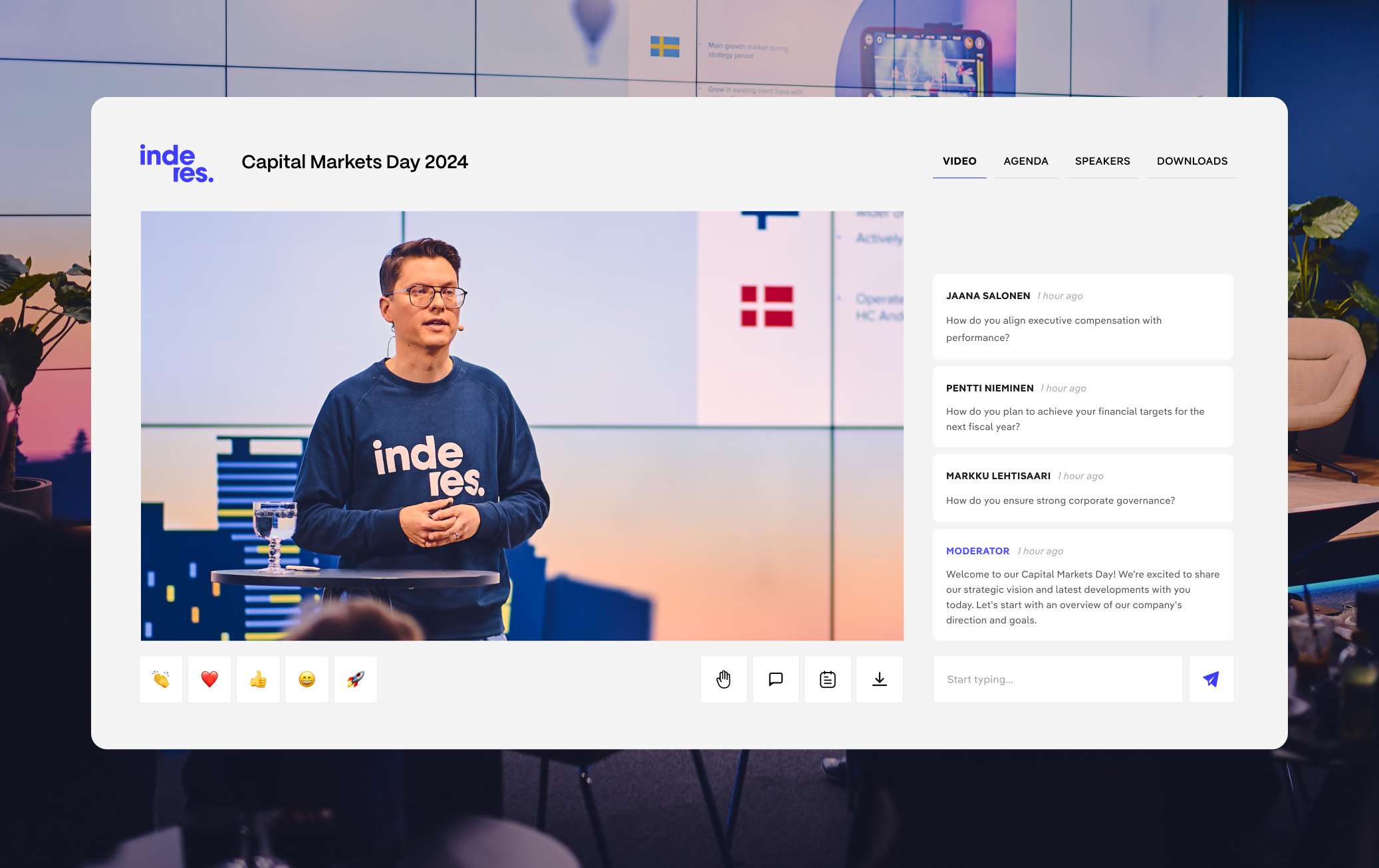Click the raise hand icon

pyautogui.click(x=723, y=679)
